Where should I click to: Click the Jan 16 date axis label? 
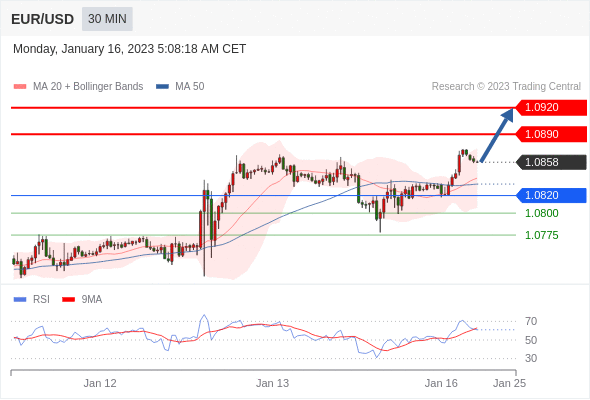tap(441, 383)
